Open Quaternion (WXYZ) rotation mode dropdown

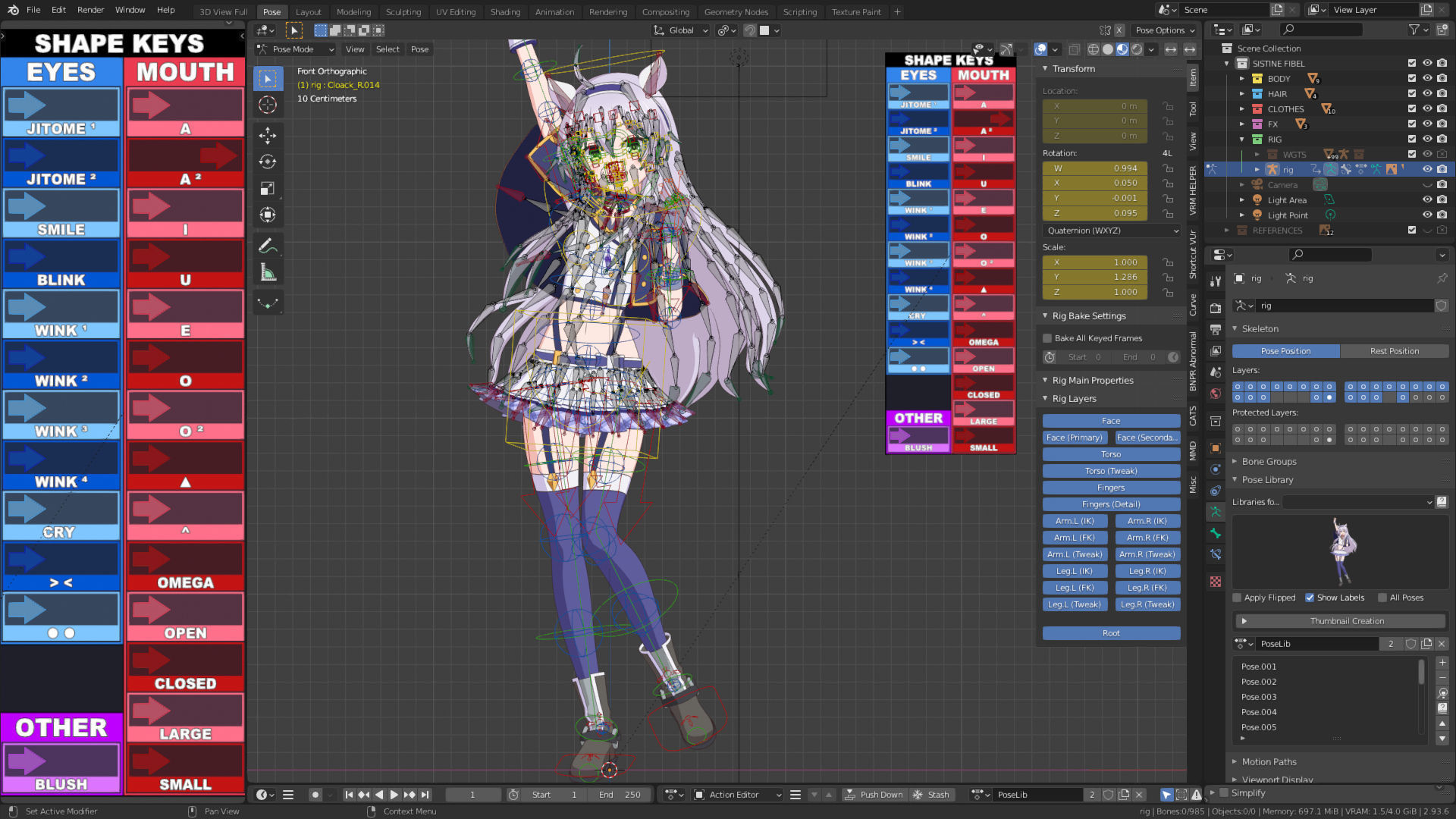(x=1112, y=231)
